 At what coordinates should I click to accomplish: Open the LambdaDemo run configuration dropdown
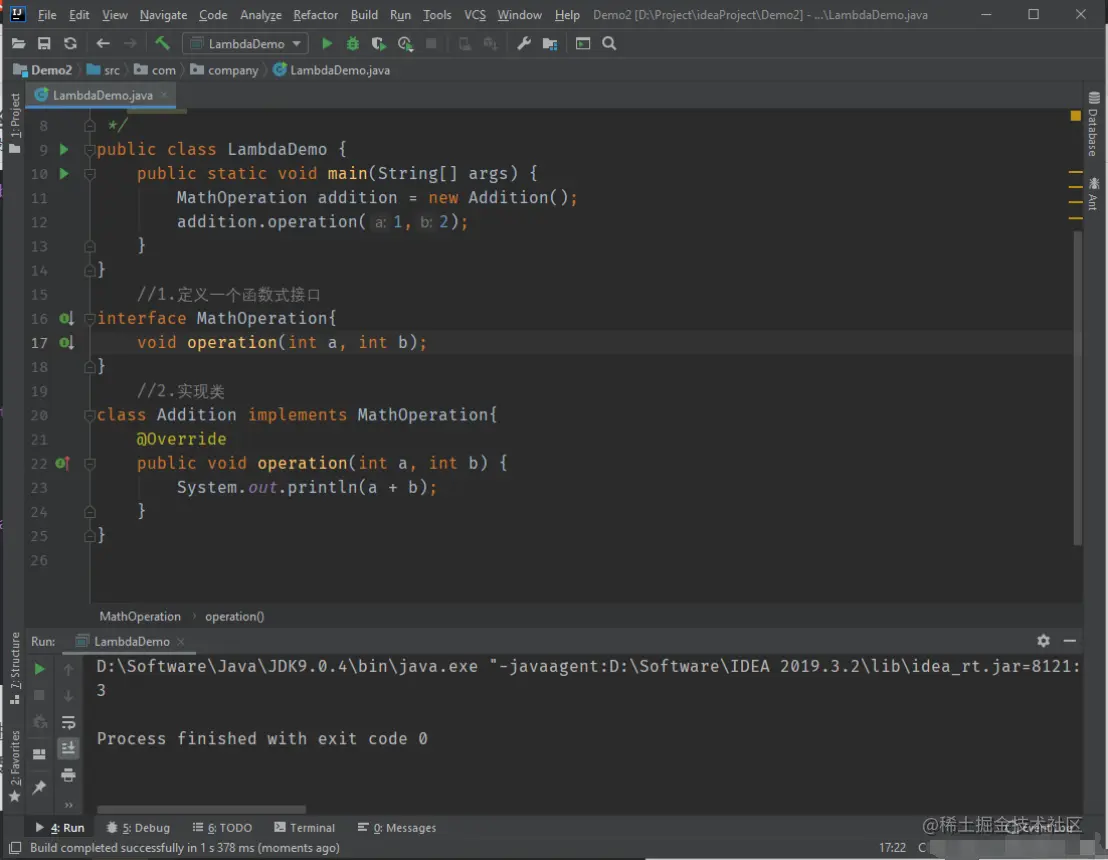[246, 44]
